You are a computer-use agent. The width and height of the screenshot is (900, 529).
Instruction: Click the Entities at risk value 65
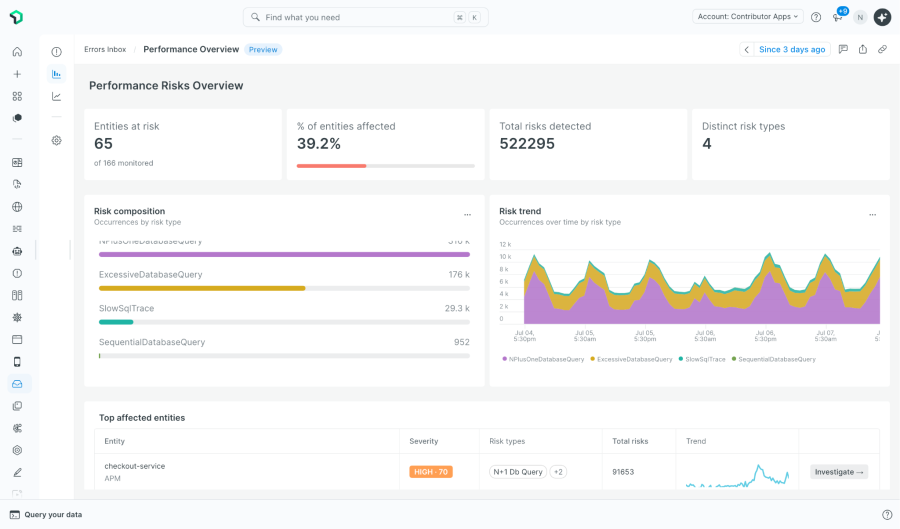click(103, 144)
